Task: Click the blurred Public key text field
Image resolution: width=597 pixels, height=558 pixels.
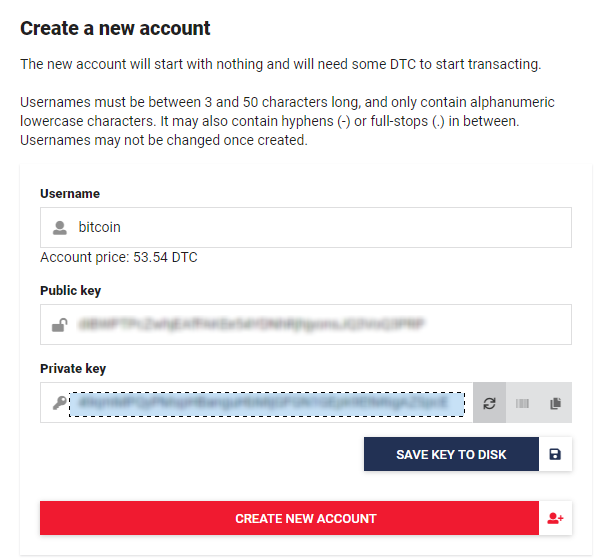Action: click(306, 324)
